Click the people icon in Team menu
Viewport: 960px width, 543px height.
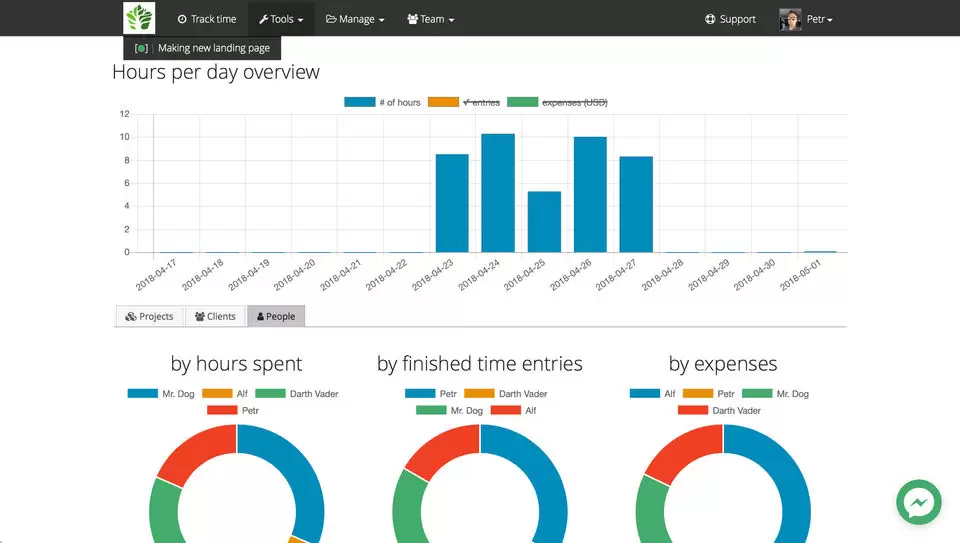413,19
